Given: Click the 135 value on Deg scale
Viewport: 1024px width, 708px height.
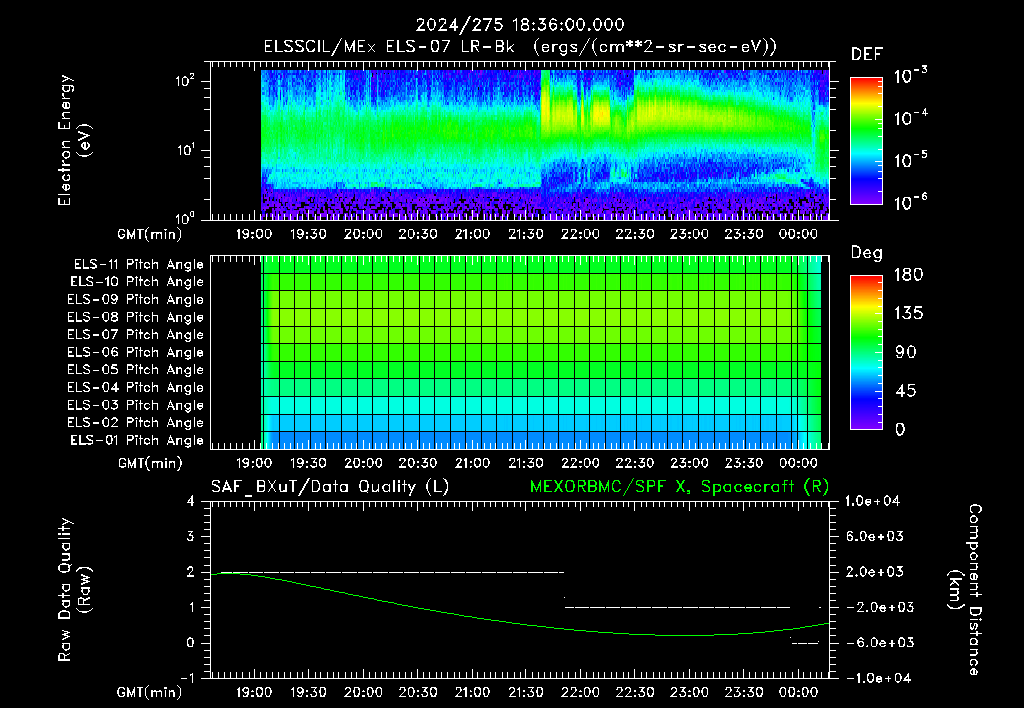Looking at the screenshot, I should click(x=908, y=314).
